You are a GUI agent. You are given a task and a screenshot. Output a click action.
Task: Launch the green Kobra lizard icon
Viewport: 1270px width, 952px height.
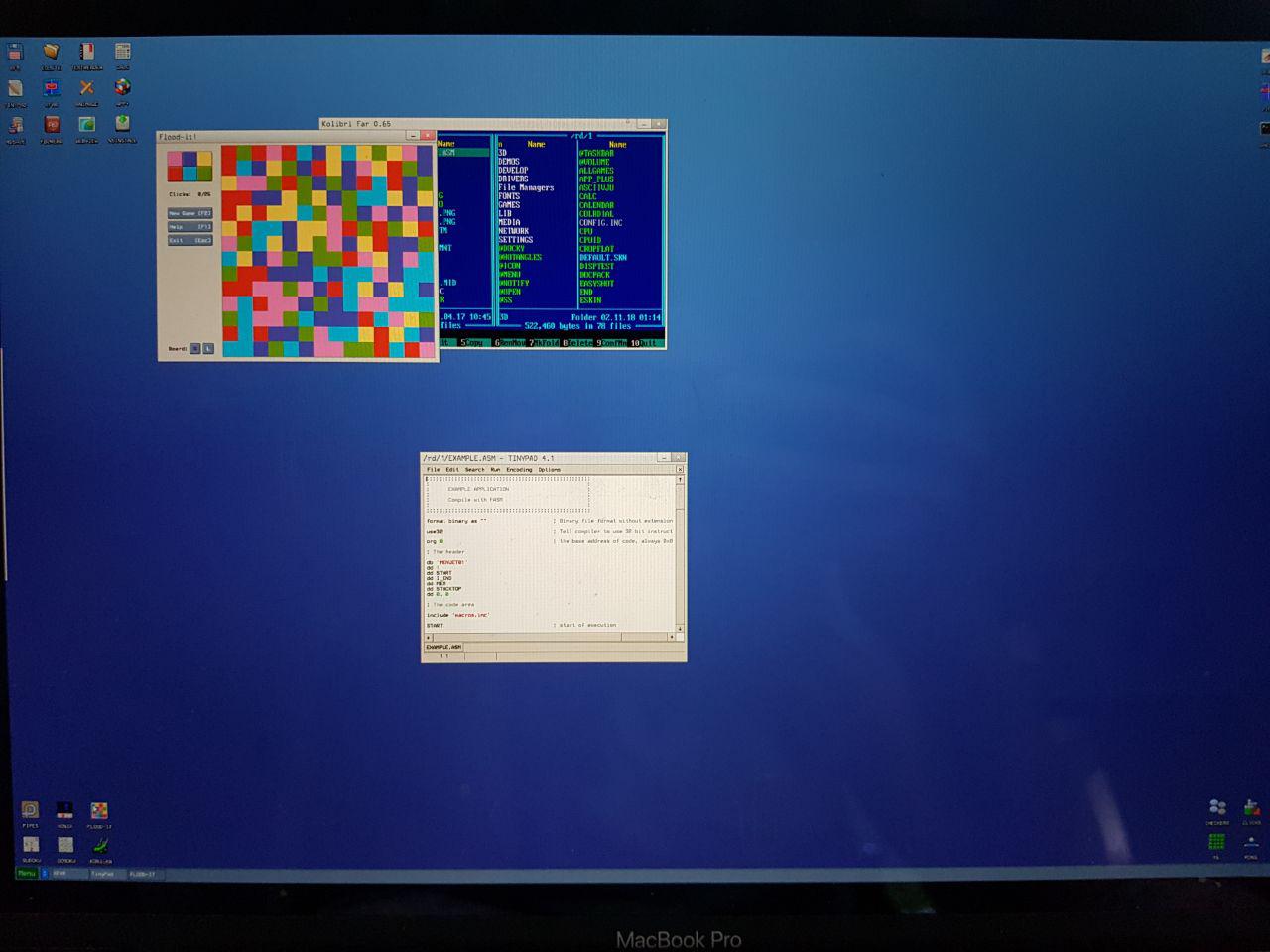[x=100, y=846]
